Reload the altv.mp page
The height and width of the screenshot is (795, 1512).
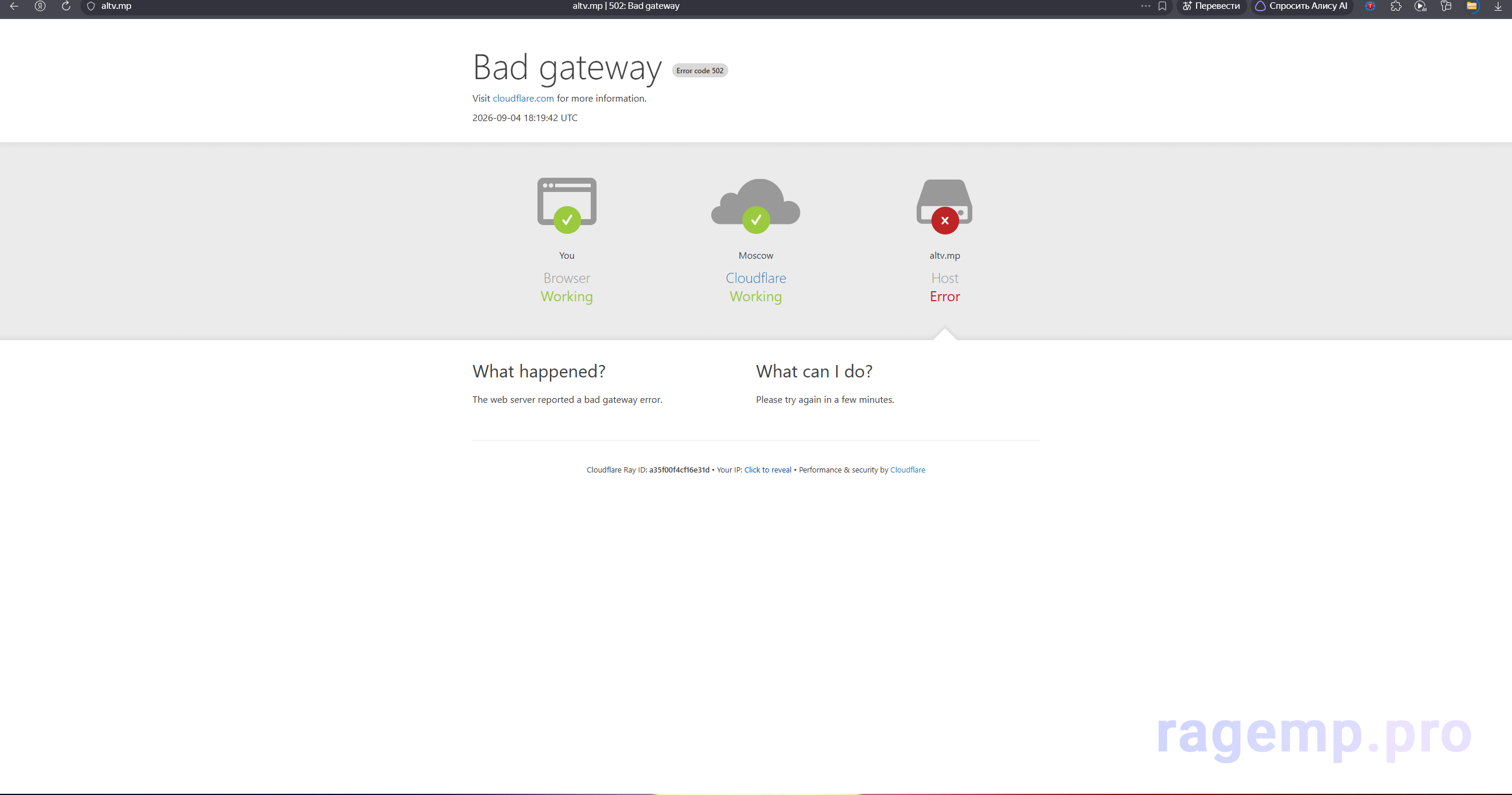click(66, 6)
